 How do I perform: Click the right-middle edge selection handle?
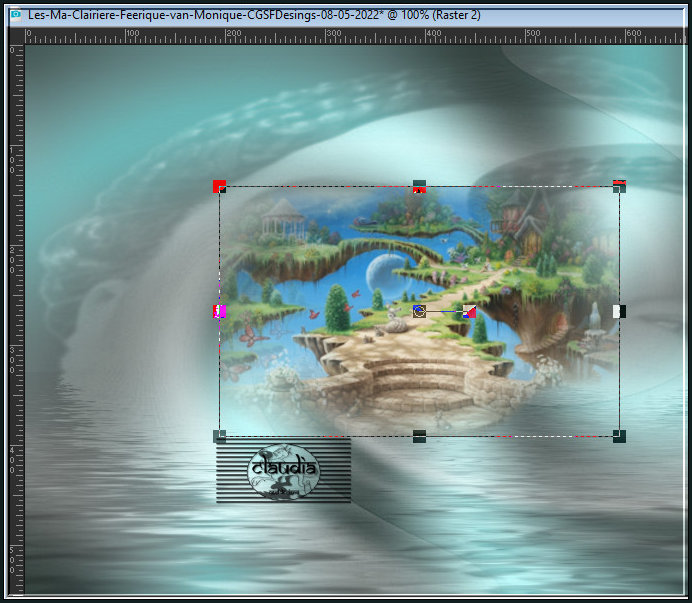tap(619, 311)
